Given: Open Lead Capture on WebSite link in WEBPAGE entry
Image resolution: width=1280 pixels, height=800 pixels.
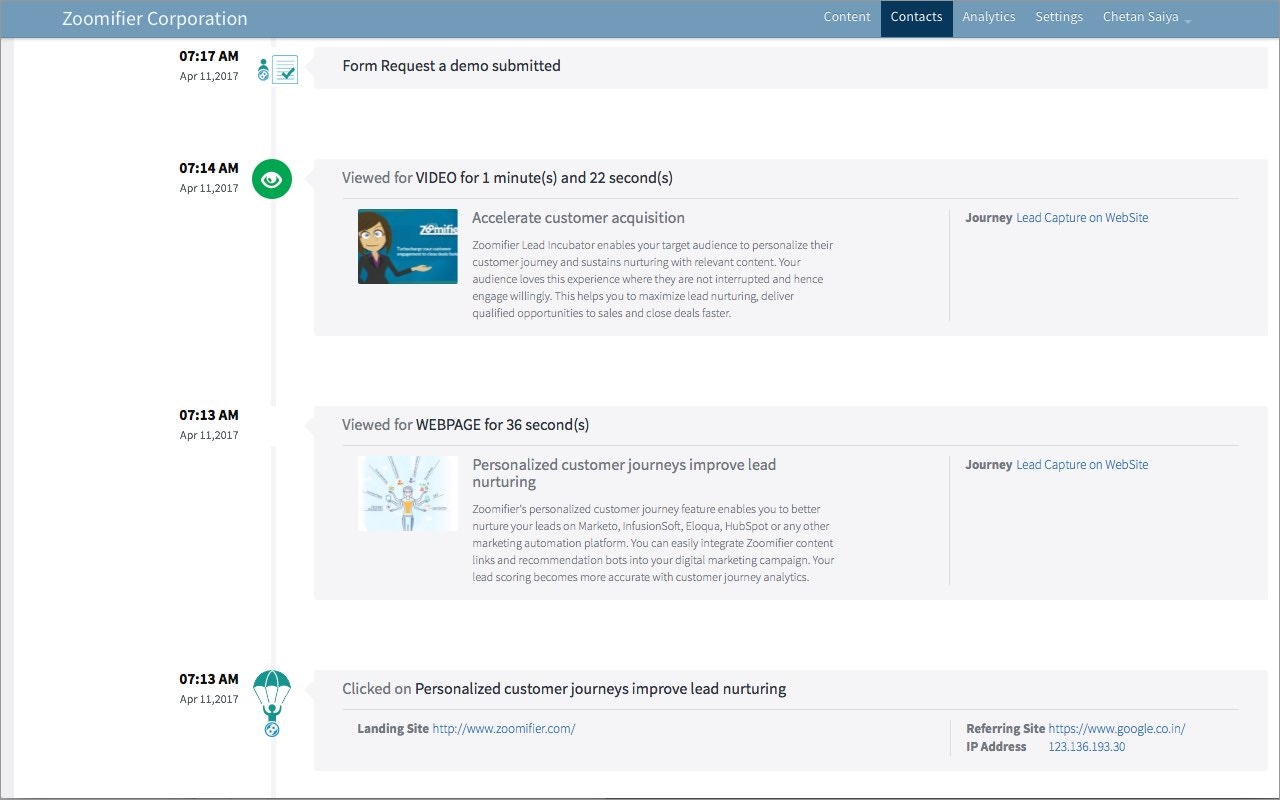Looking at the screenshot, I should coord(1082,465).
